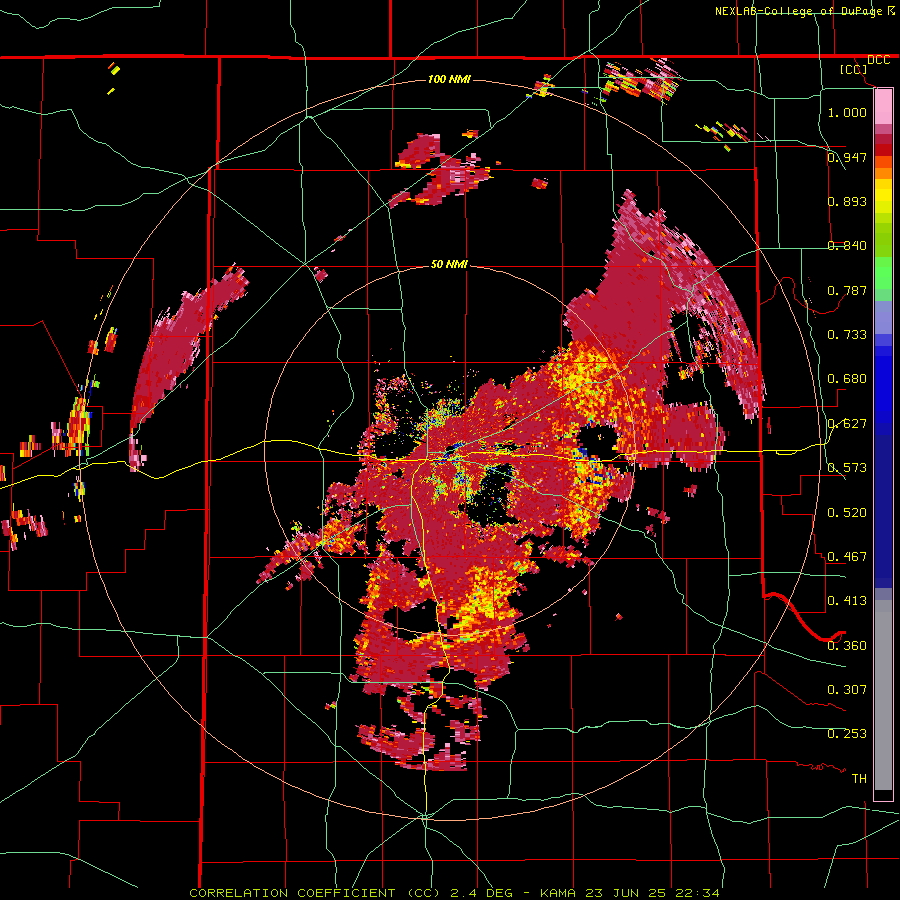Click the Correlation Coefficient caption at bottom

tap(455, 893)
